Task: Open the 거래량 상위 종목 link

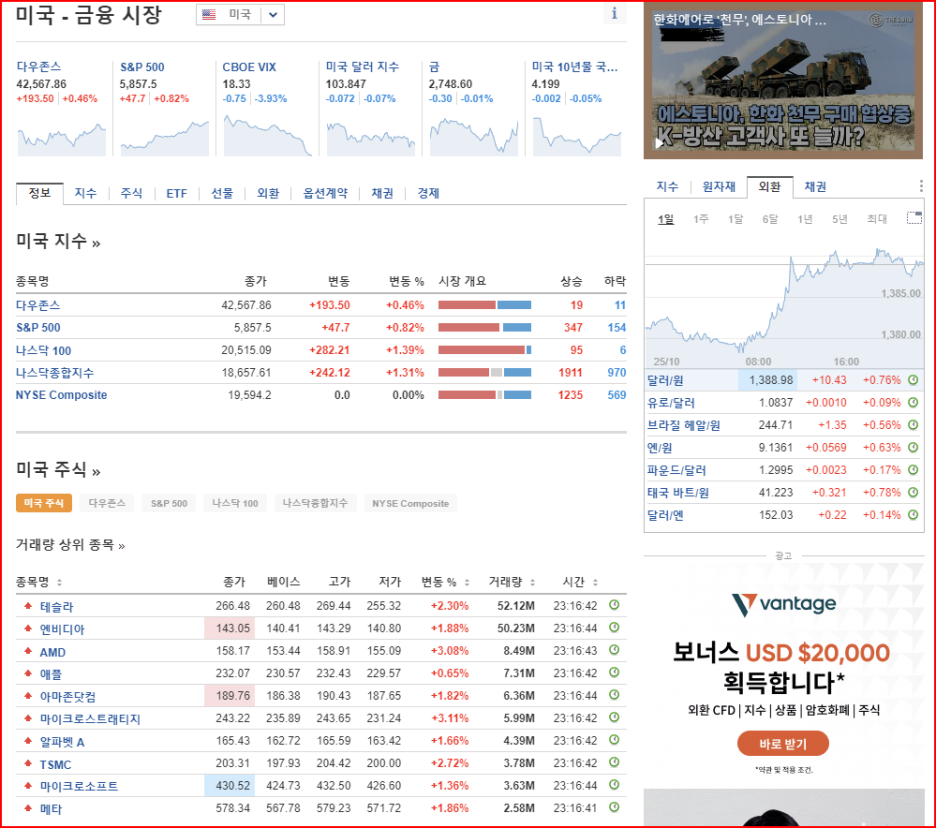Action: (x=70, y=544)
